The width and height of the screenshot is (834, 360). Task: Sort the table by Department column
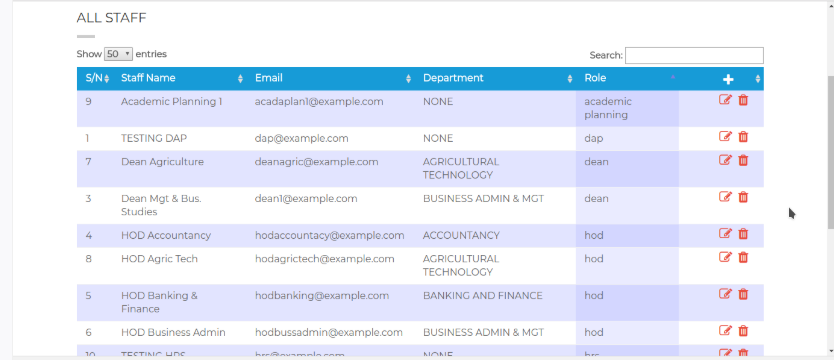(495, 78)
